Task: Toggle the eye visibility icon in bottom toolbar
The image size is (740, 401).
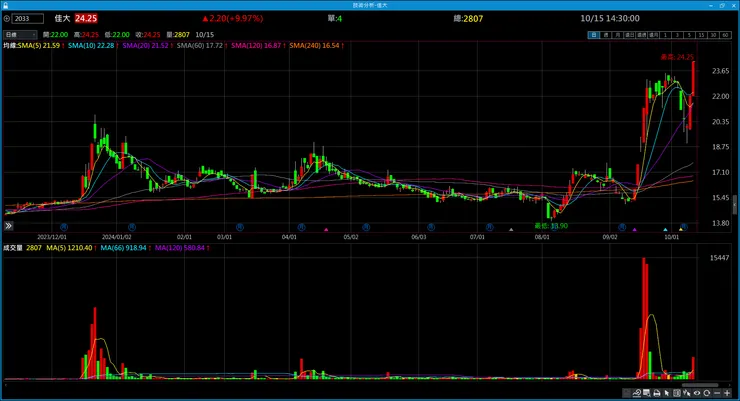Action: click(x=697, y=393)
